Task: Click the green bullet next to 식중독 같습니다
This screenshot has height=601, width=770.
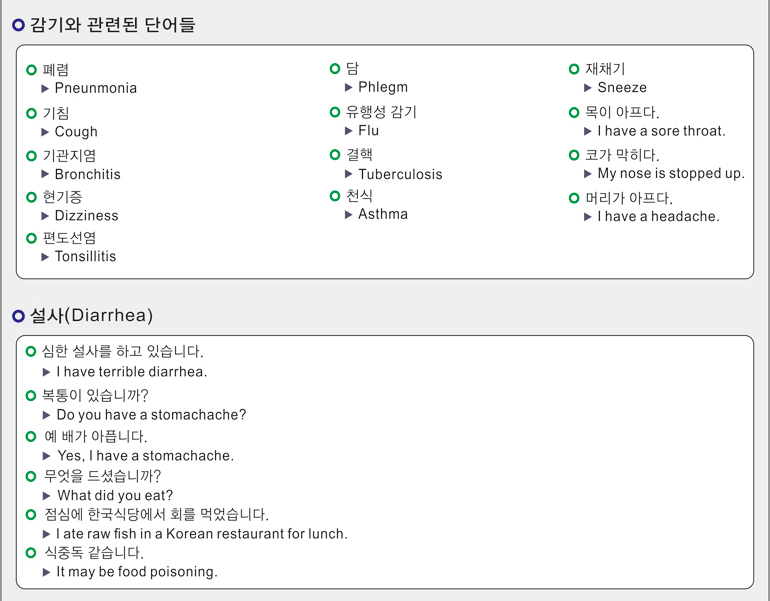Action: point(31,552)
